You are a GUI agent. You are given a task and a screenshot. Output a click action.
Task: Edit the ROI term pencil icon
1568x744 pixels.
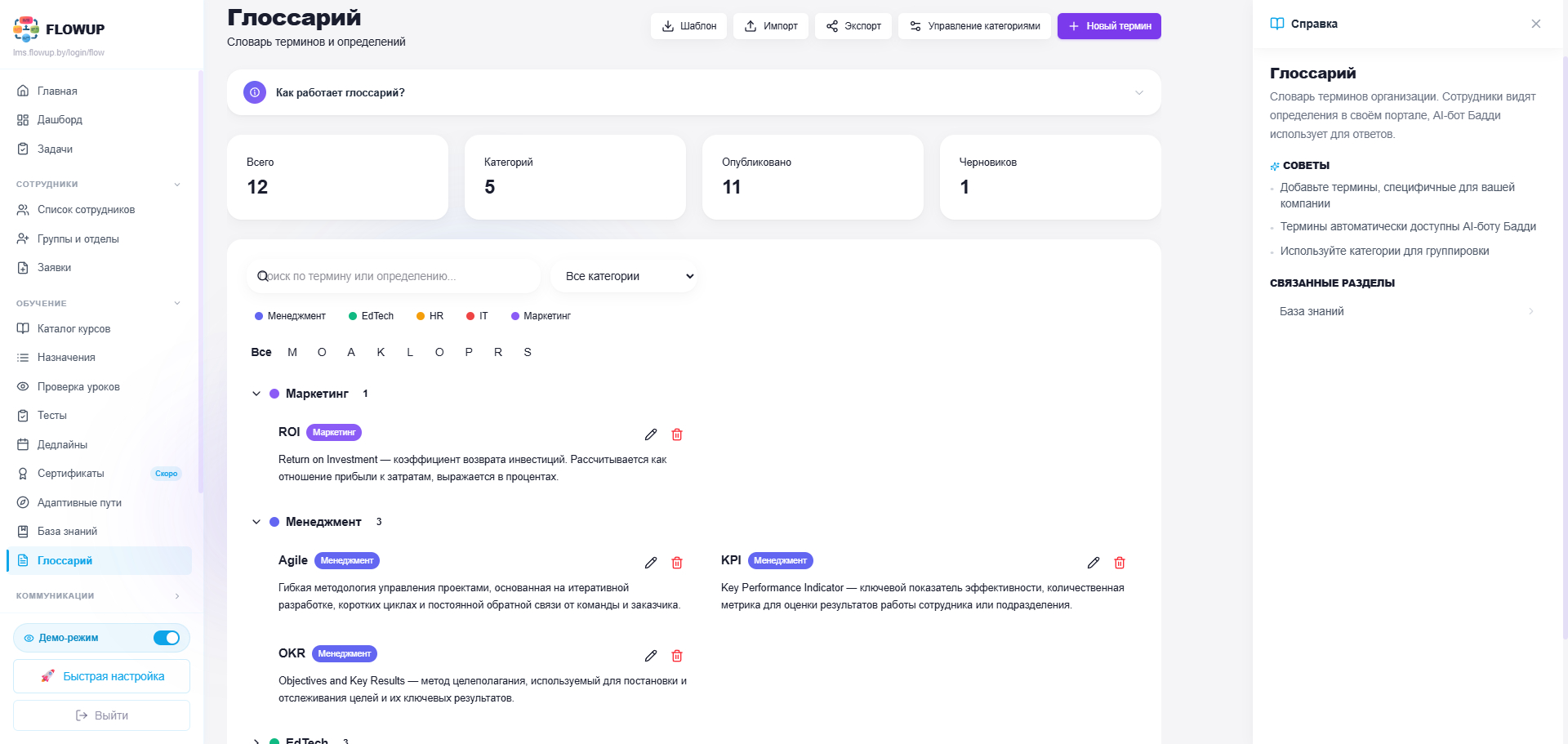pos(651,434)
